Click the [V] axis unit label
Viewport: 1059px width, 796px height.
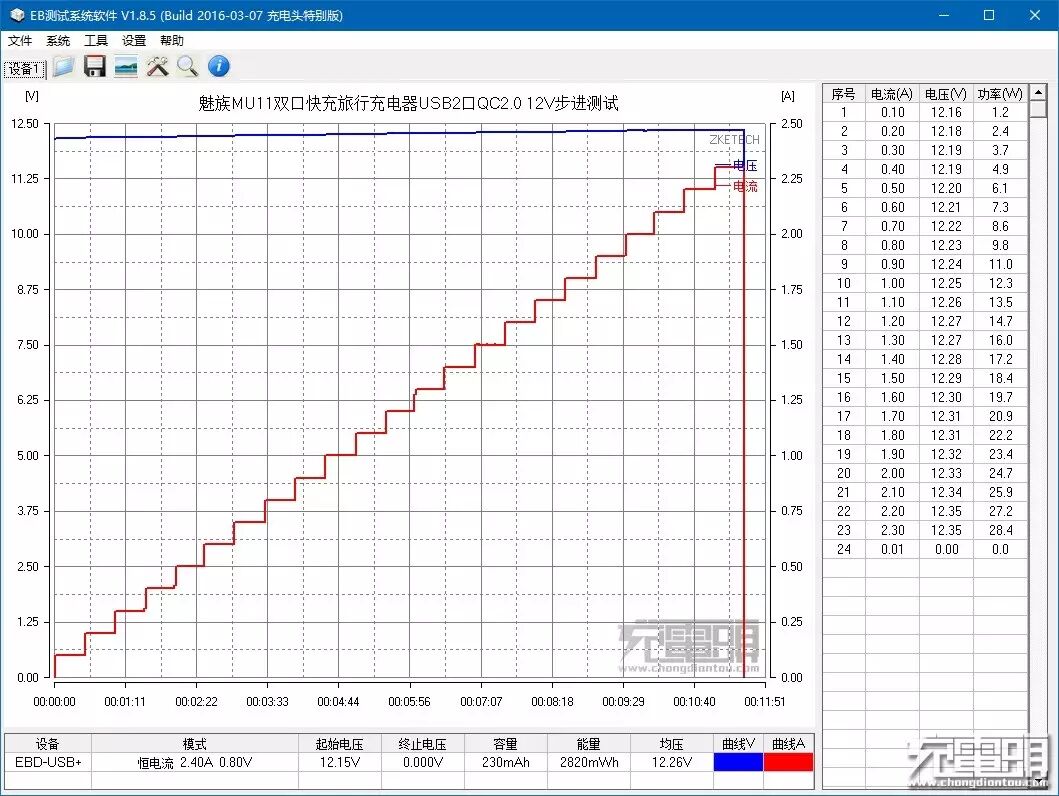(x=32, y=96)
